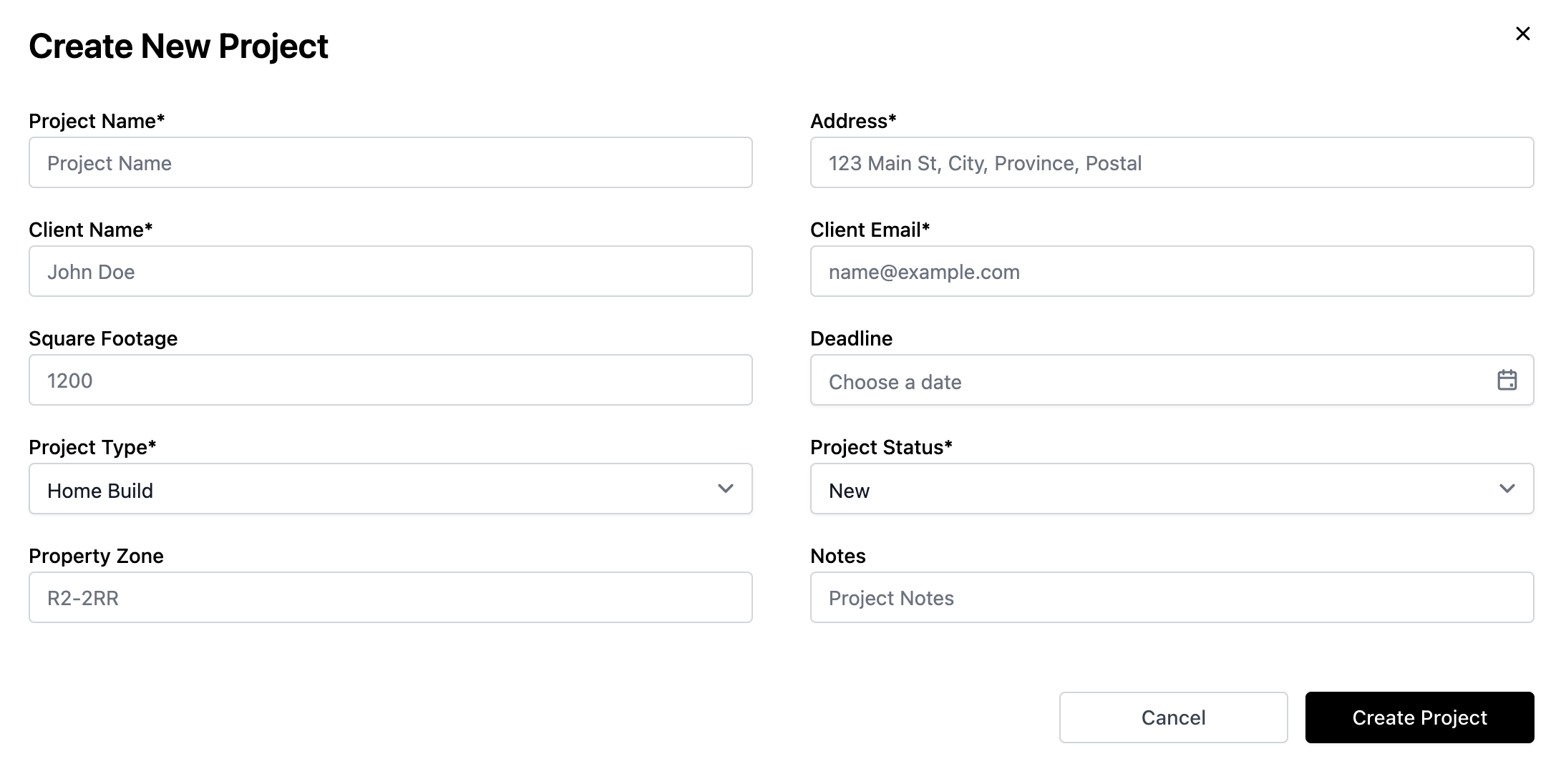Close the Create New Project dialog

click(x=1522, y=34)
